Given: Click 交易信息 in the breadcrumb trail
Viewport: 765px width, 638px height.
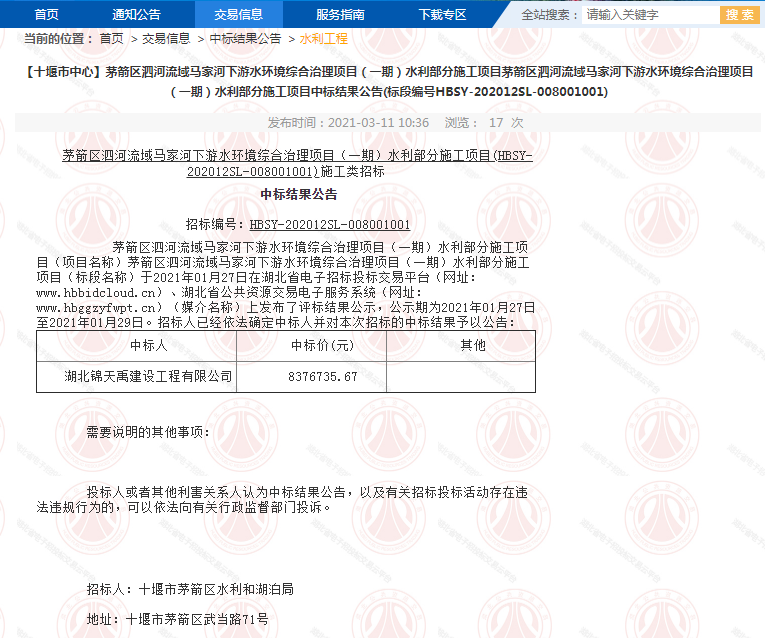Looking at the screenshot, I should coord(166,38).
